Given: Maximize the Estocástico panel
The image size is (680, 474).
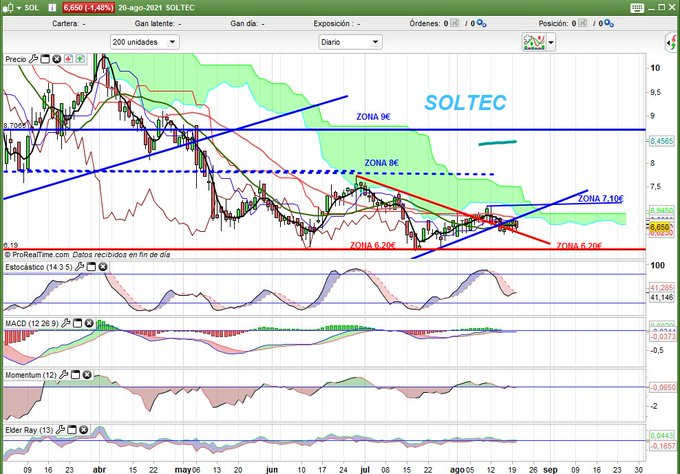Looking at the screenshot, I should [x=91, y=267].
